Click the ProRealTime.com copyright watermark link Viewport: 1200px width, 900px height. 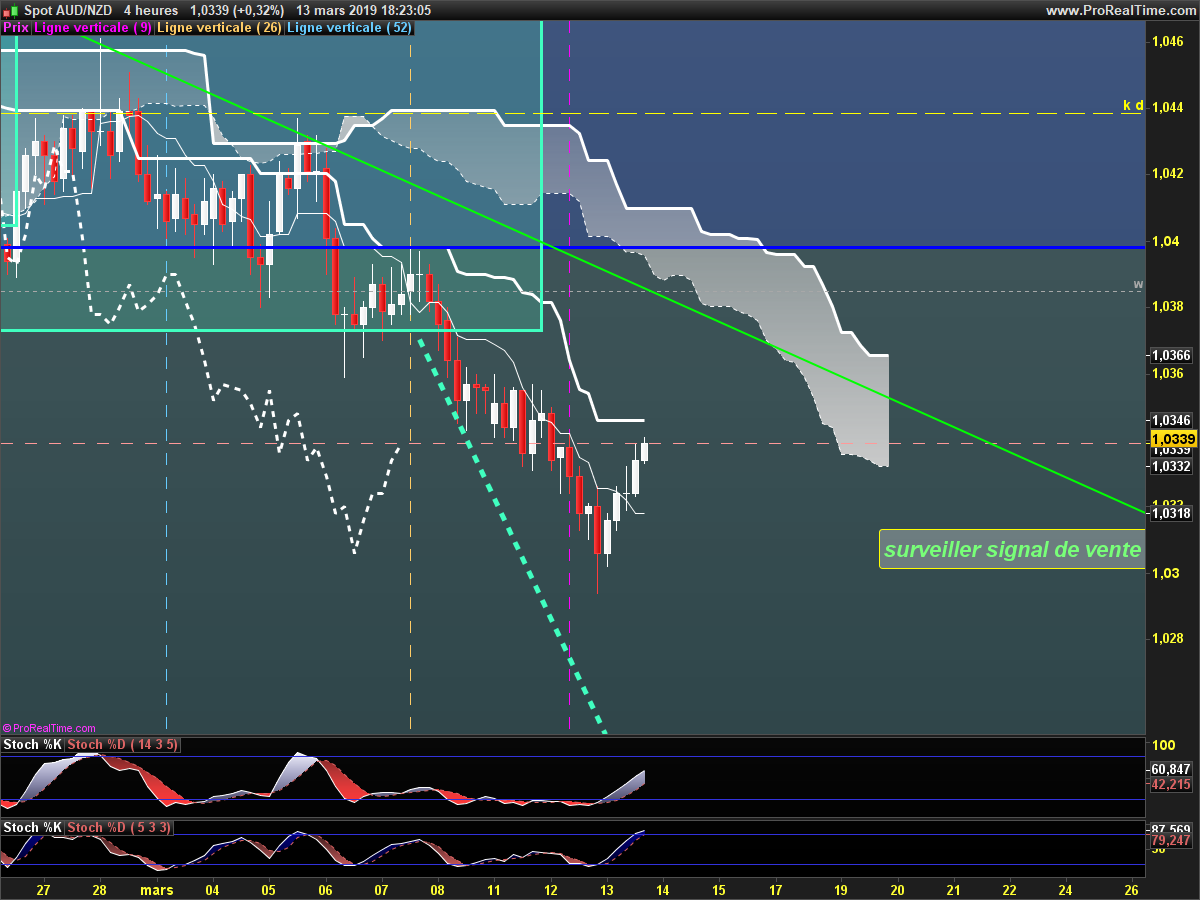pos(49,728)
